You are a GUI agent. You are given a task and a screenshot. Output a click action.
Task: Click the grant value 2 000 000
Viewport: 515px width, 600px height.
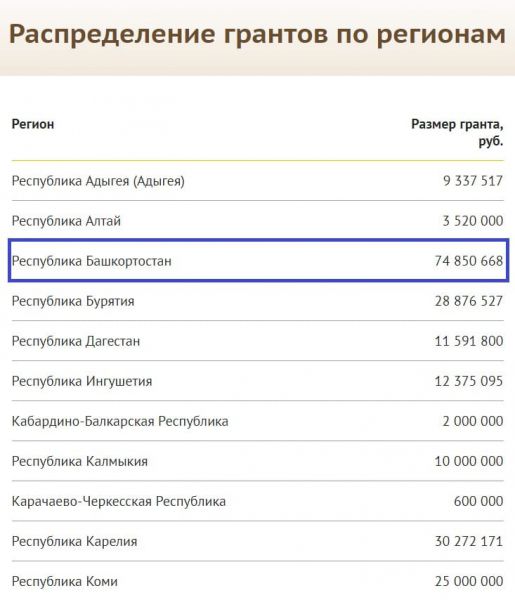pos(473,421)
